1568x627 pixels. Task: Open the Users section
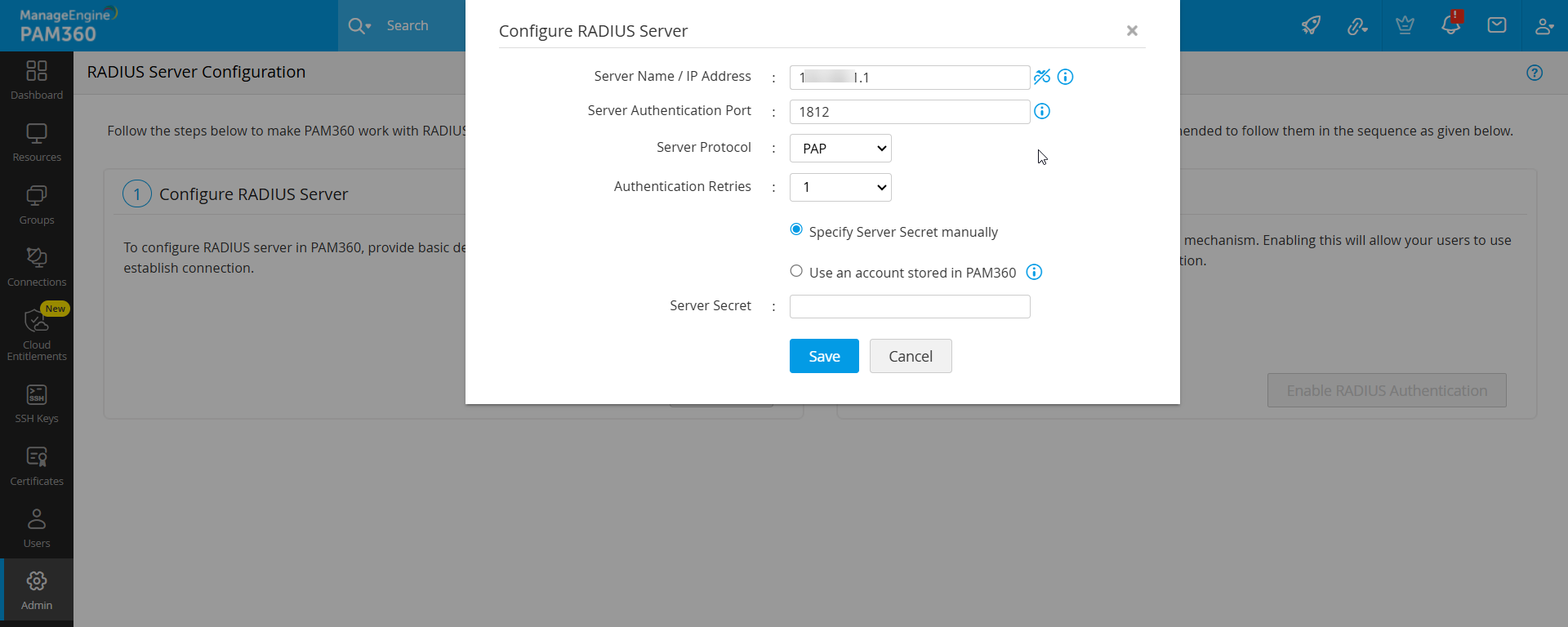[36, 527]
